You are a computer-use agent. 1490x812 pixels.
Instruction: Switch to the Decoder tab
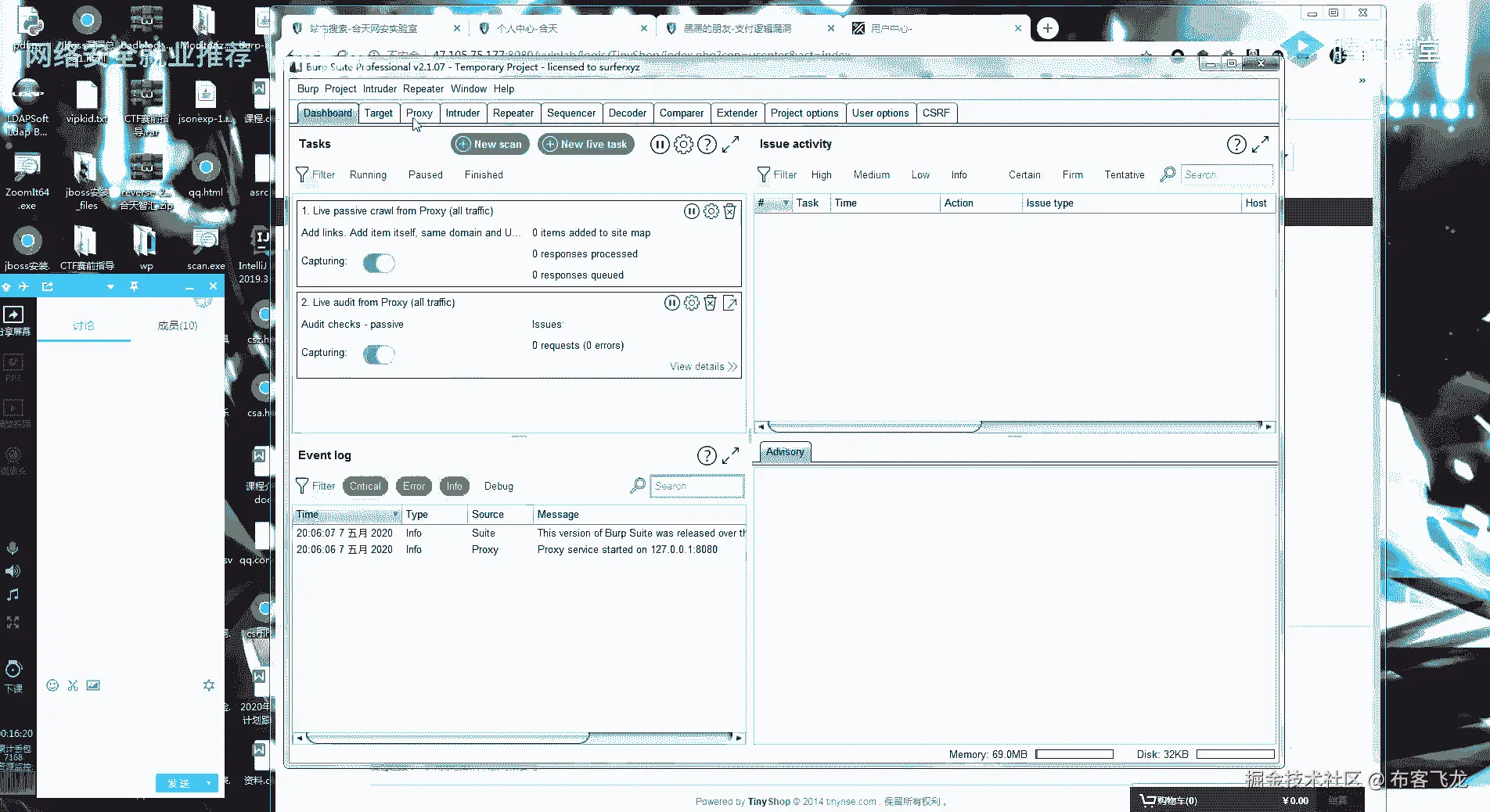click(x=628, y=113)
